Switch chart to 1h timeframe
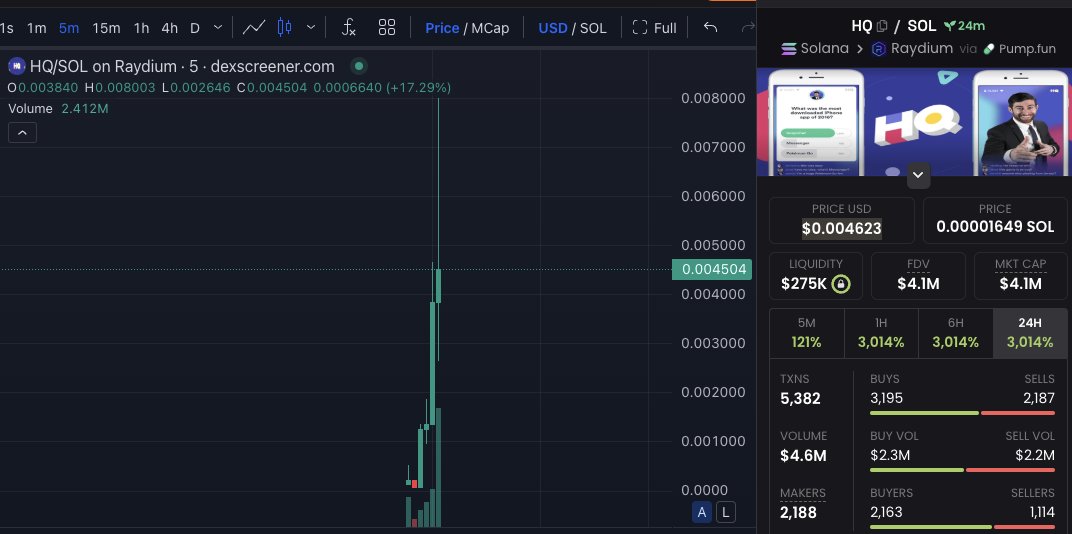Screen dimensions: 1072x534 [141, 28]
